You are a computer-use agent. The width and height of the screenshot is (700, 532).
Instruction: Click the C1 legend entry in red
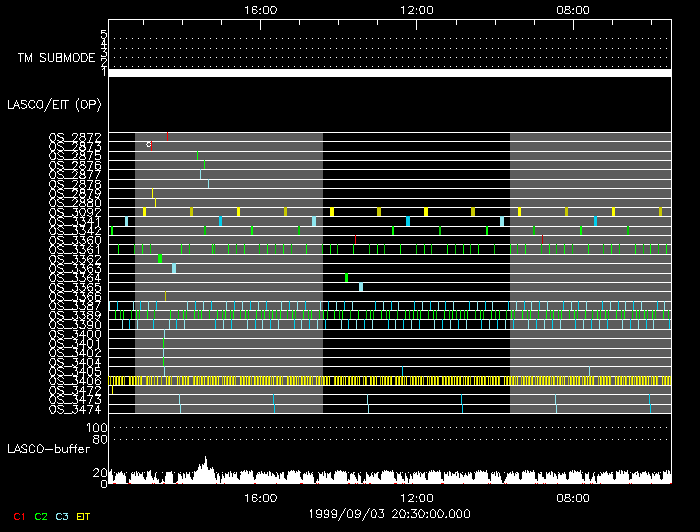15,515
